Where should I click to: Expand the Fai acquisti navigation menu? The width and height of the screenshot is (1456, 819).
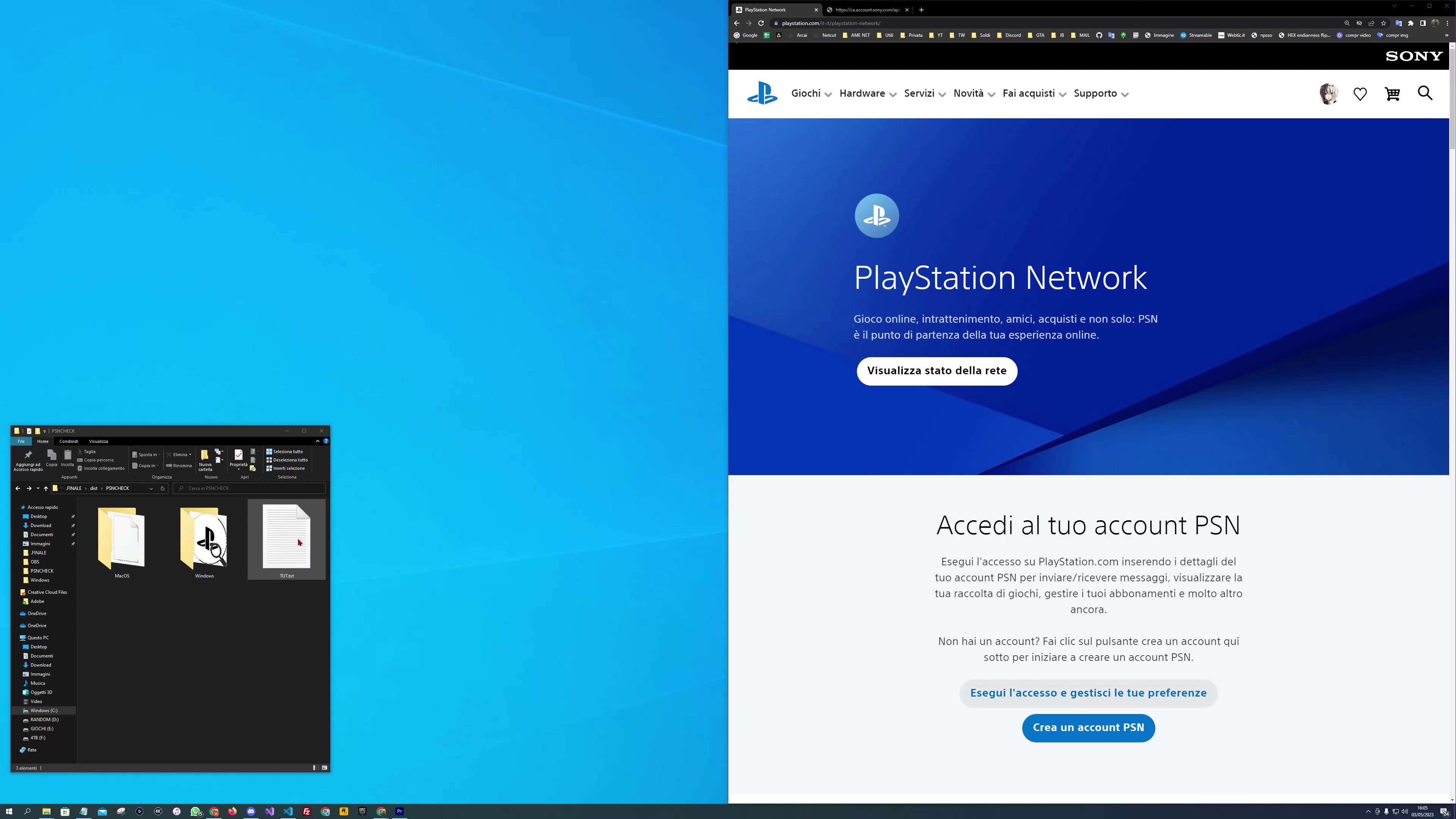pyautogui.click(x=1034, y=94)
